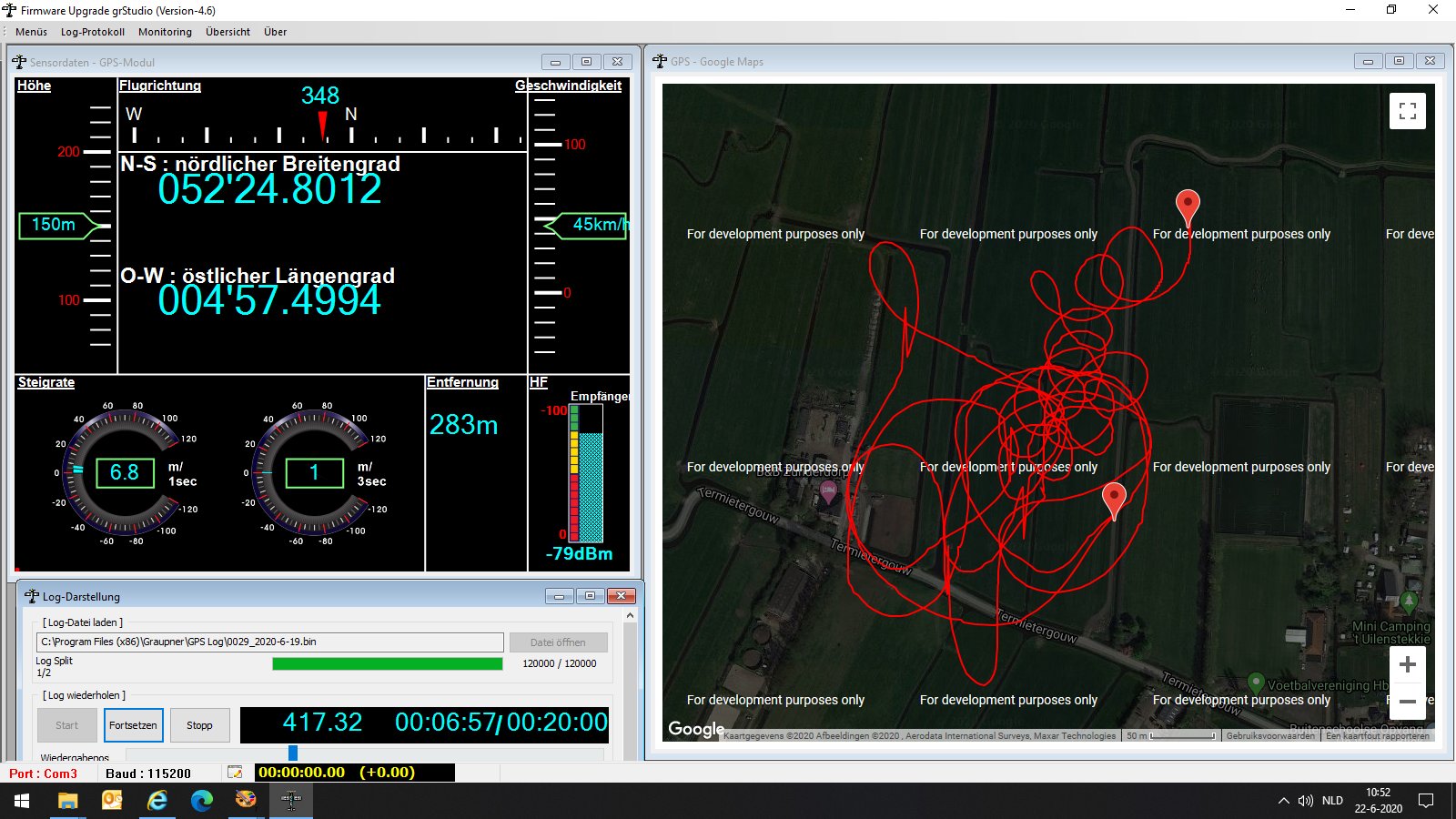Zoom in on the map with plus
The width and height of the screenshot is (1456, 819).
(1408, 665)
